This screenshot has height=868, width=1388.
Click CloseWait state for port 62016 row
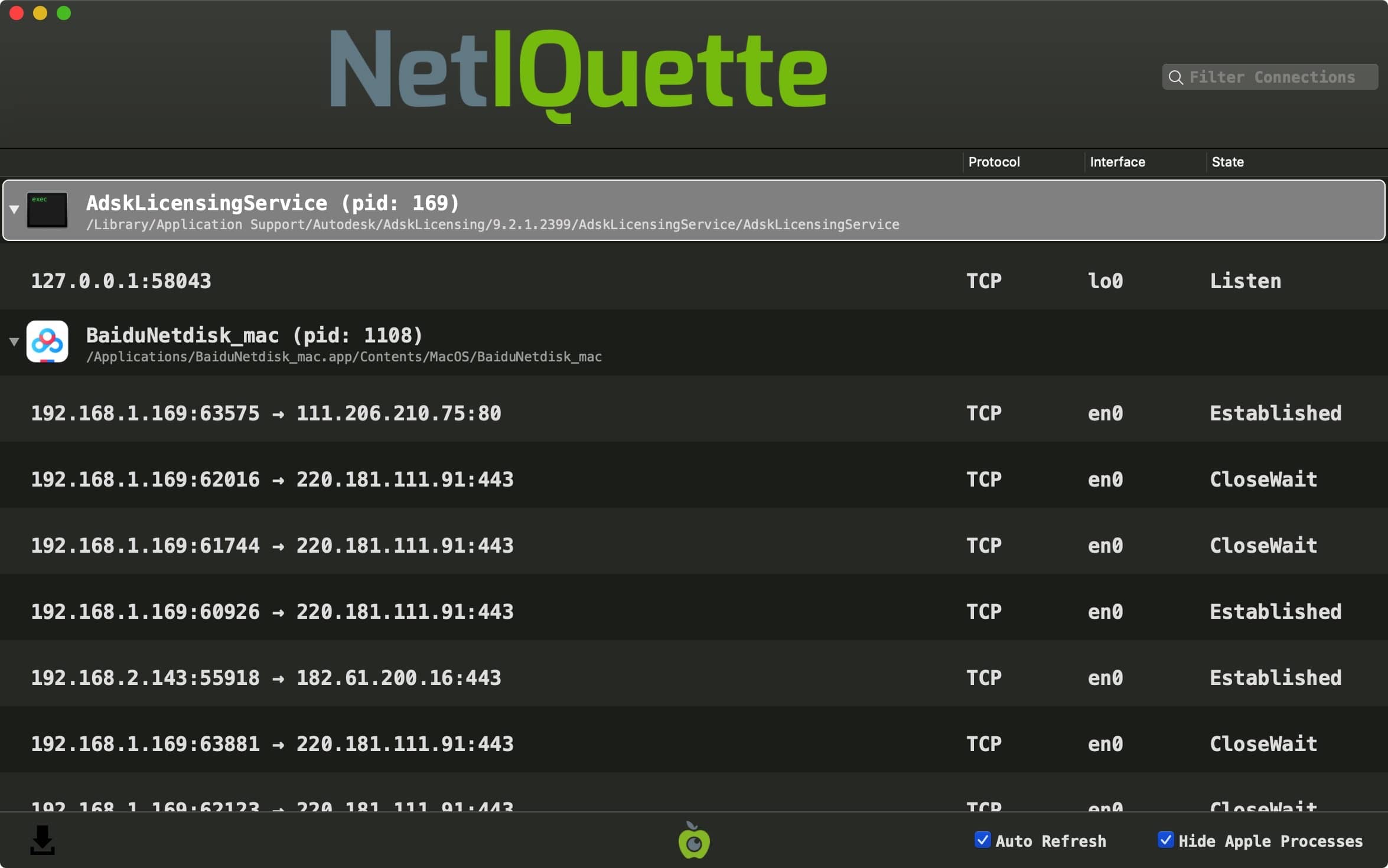[x=1263, y=479]
